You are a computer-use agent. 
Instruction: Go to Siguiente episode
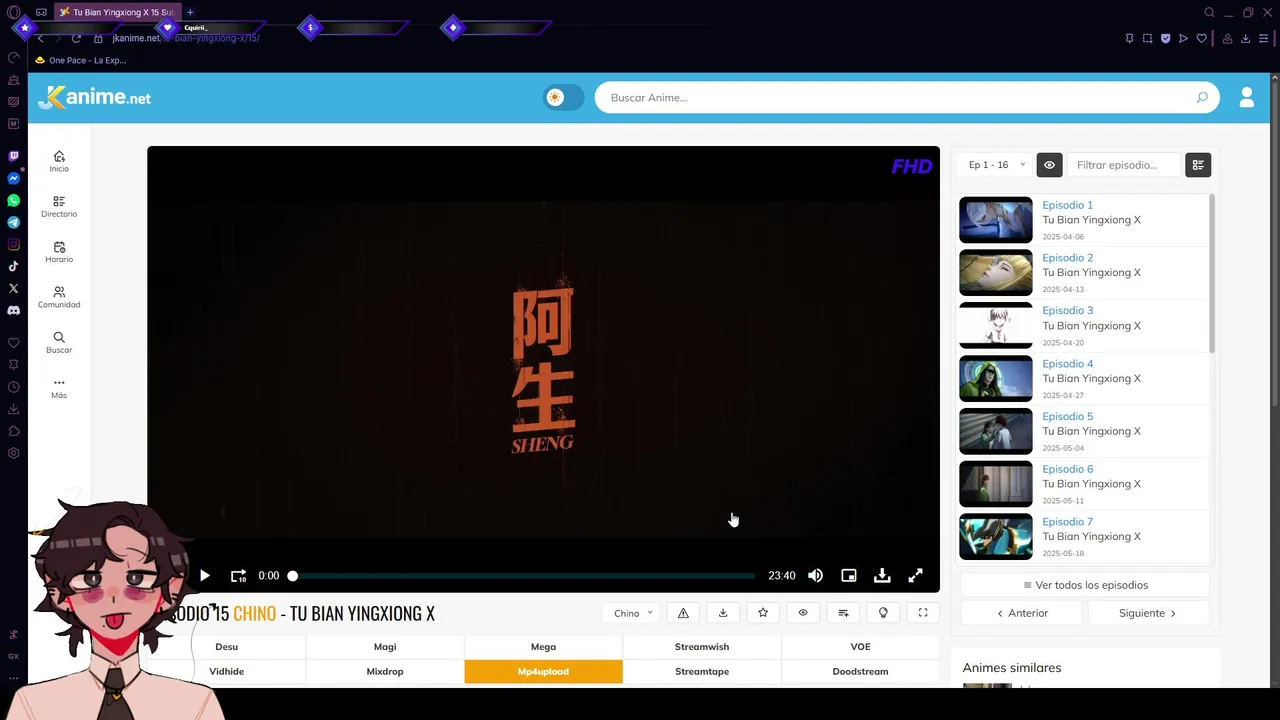pos(1148,613)
